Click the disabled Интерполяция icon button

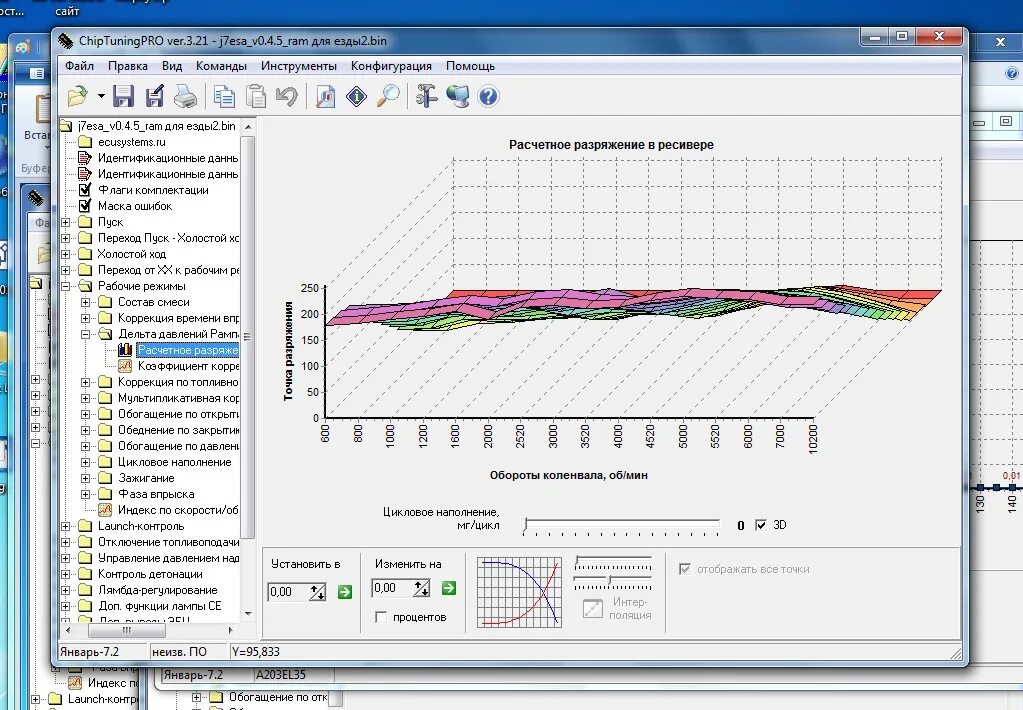point(592,608)
